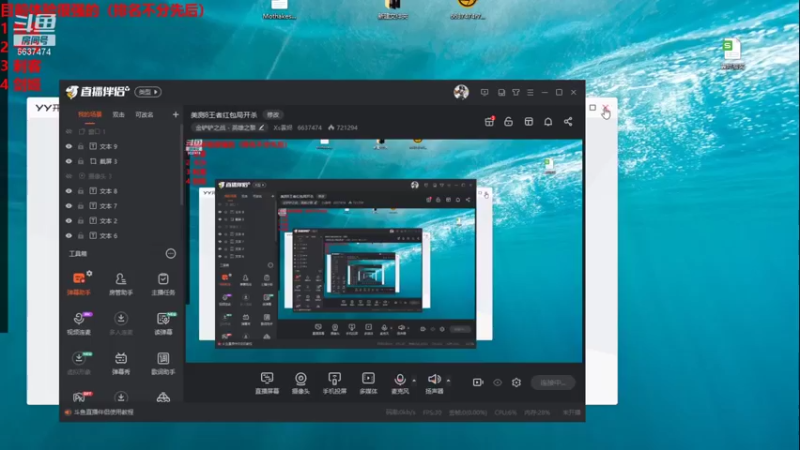Click the unlock padlock icon above preview
Screen dimensions: 800x450
point(508,121)
